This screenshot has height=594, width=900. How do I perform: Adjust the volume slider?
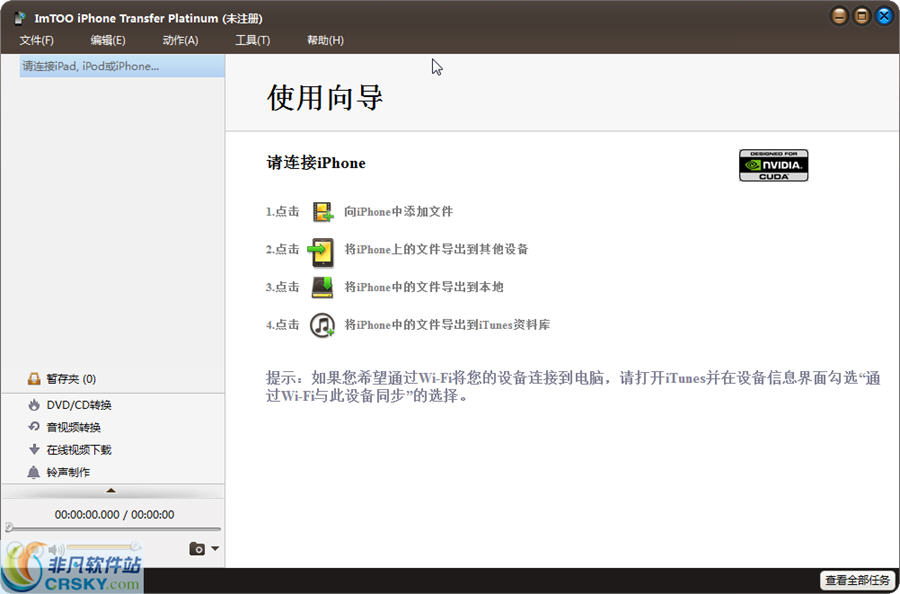point(103,547)
